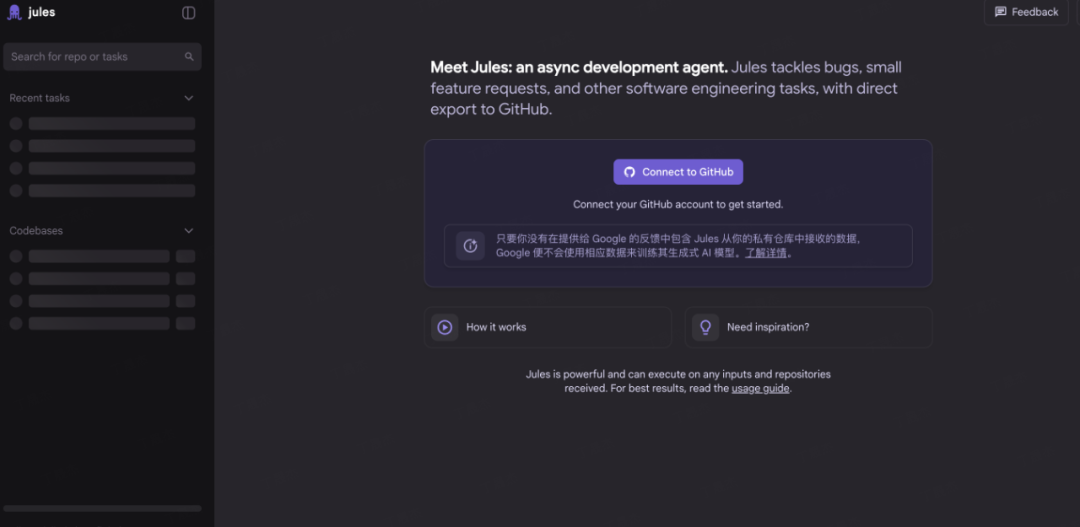Click the How it works play icon

(x=445, y=327)
